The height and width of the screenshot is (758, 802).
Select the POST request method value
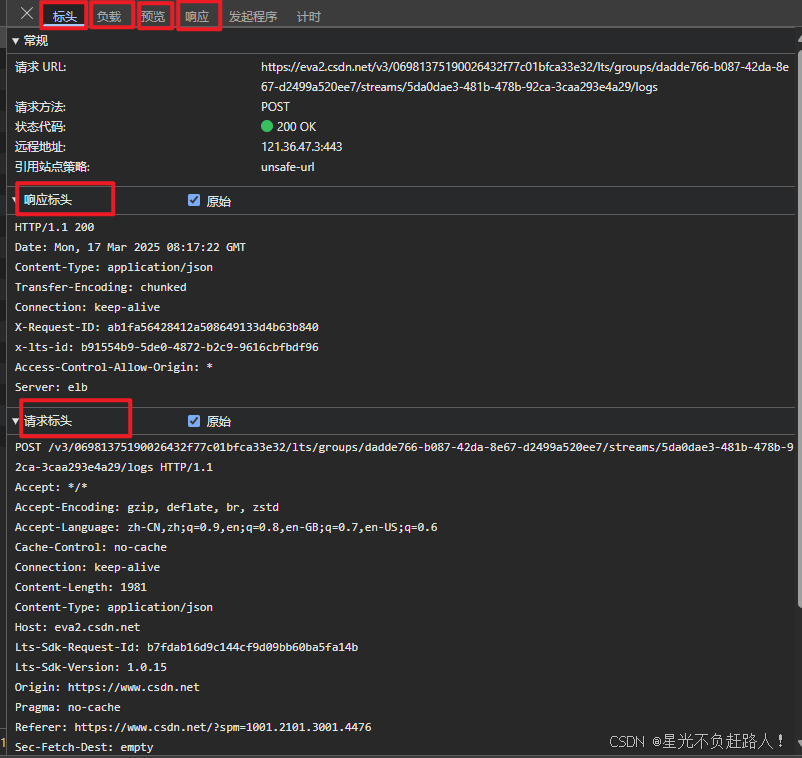click(275, 107)
